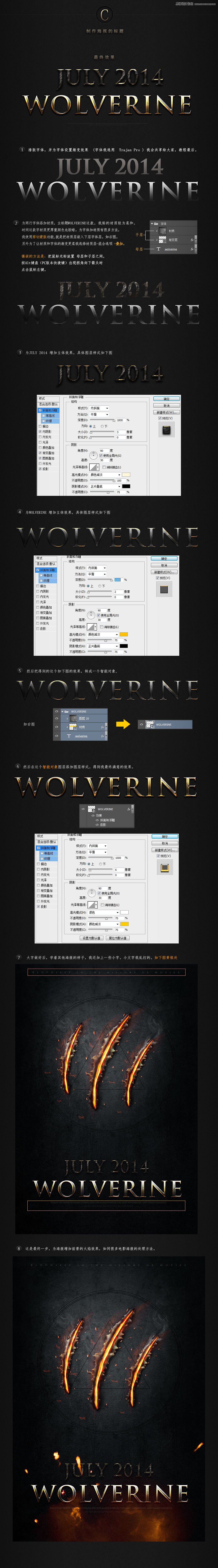Open 方法 平滑 dropdown in step 3 dialog

[99, 414]
